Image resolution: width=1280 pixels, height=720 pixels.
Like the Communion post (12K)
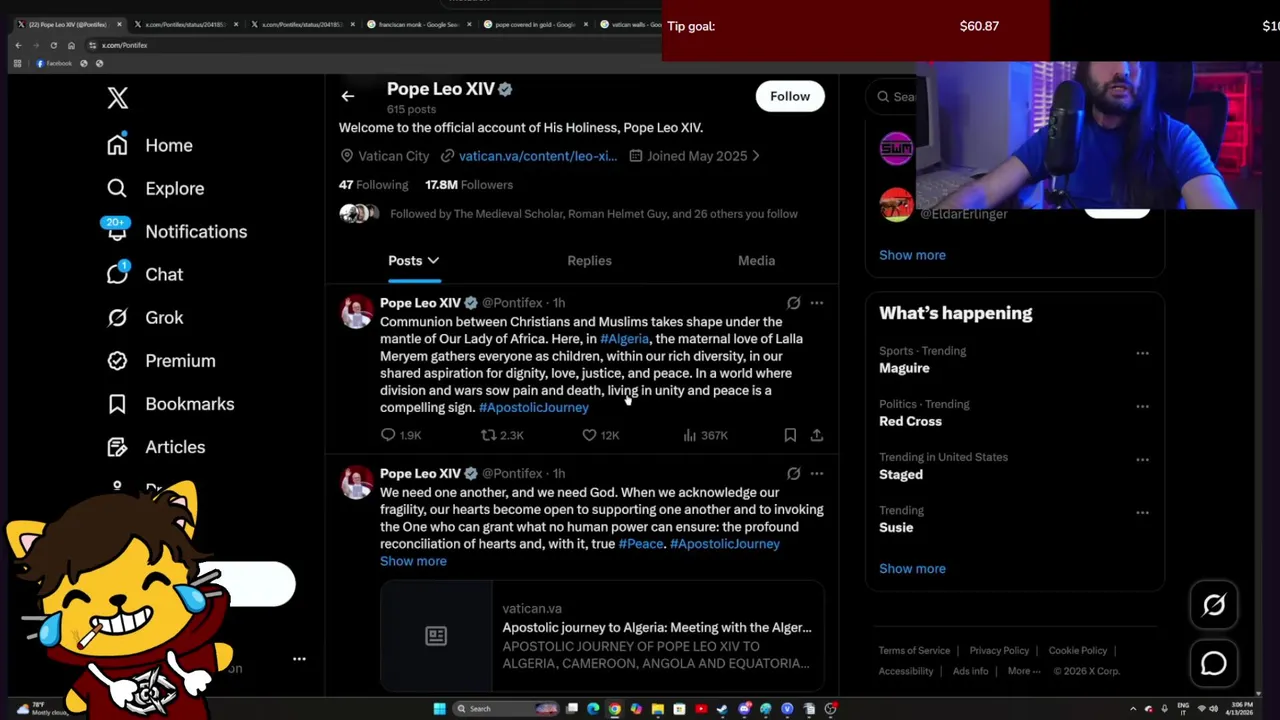pyautogui.click(x=601, y=435)
